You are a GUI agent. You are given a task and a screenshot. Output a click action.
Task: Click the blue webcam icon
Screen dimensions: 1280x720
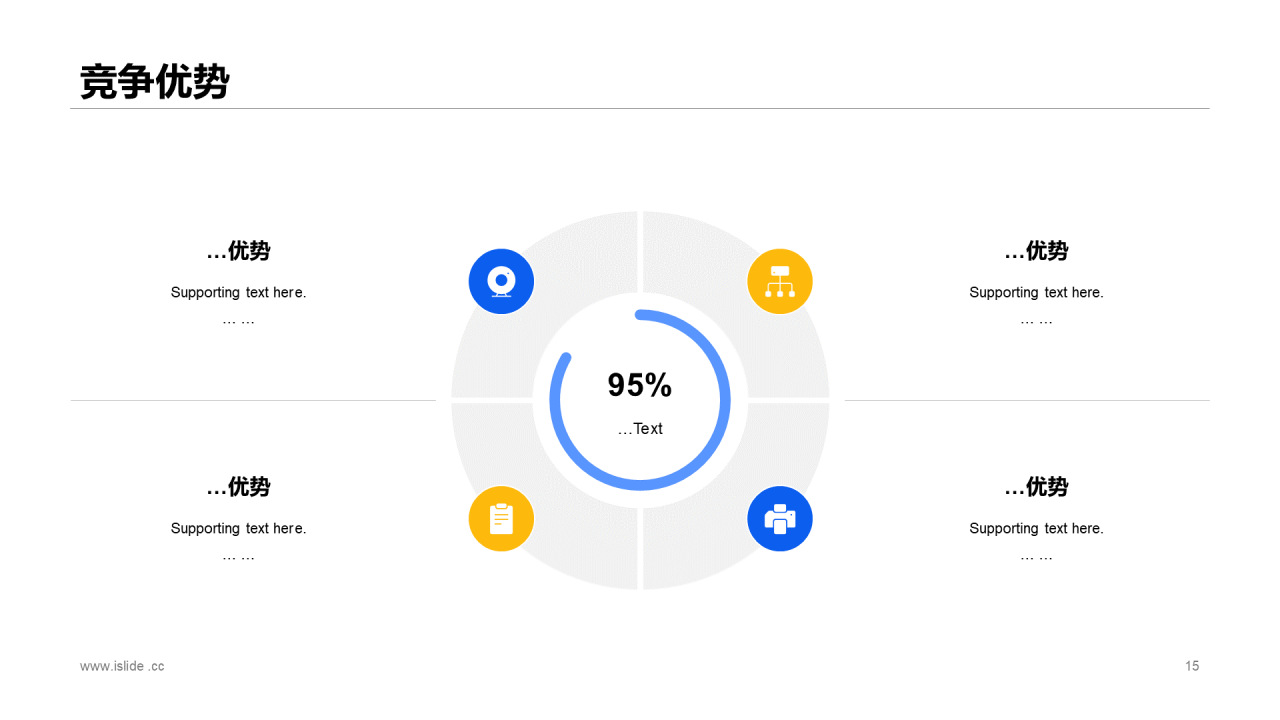(501, 281)
